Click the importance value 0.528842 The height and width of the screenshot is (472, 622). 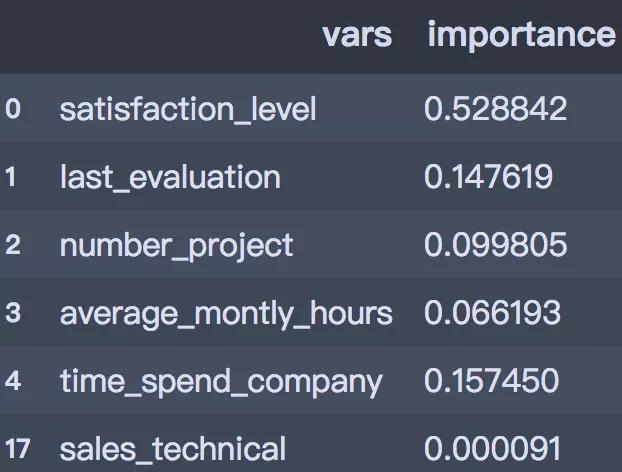[495, 109]
